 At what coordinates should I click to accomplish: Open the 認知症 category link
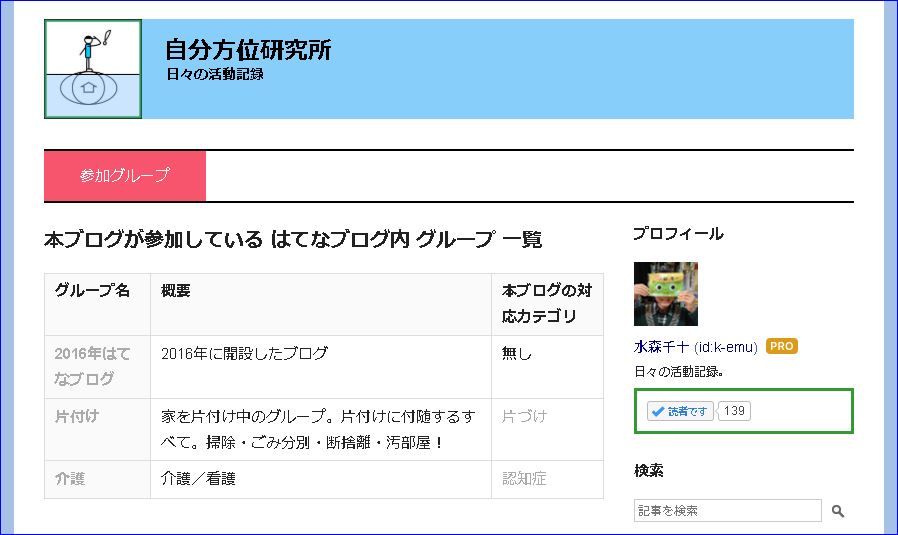[524, 478]
